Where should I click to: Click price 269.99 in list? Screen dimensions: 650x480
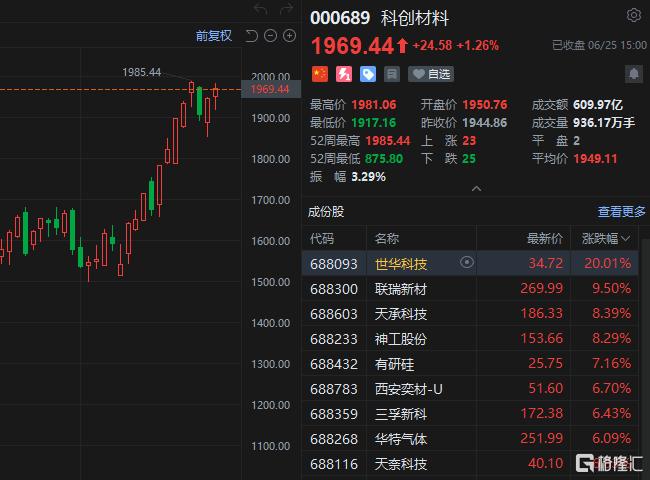[x=542, y=288]
